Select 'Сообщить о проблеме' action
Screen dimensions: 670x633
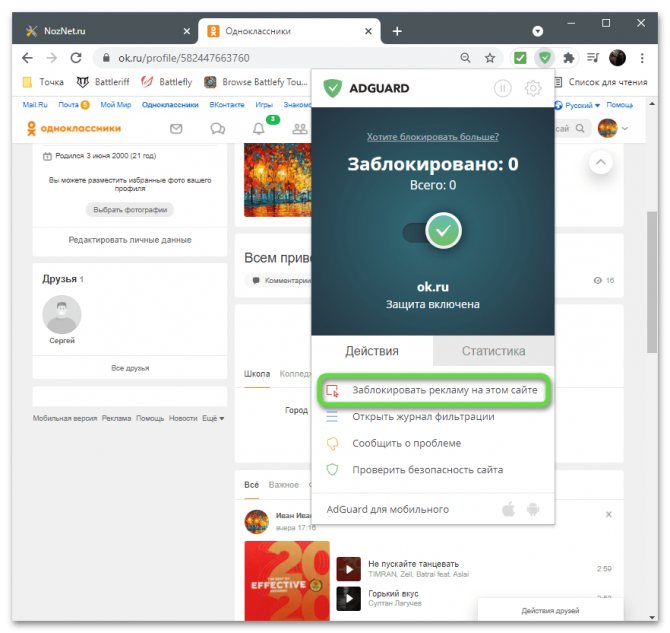[406, 443]
